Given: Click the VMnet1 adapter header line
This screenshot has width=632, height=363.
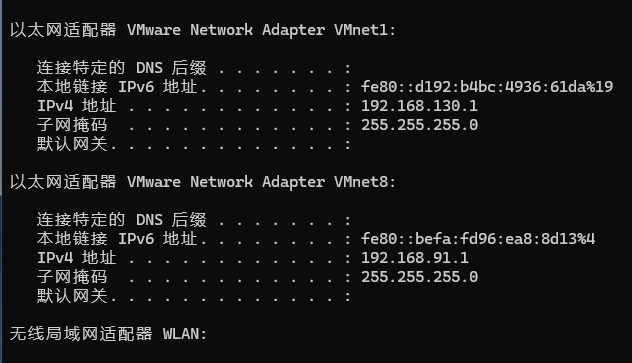Looking at the screenshot, I should (x=203, y=30).
